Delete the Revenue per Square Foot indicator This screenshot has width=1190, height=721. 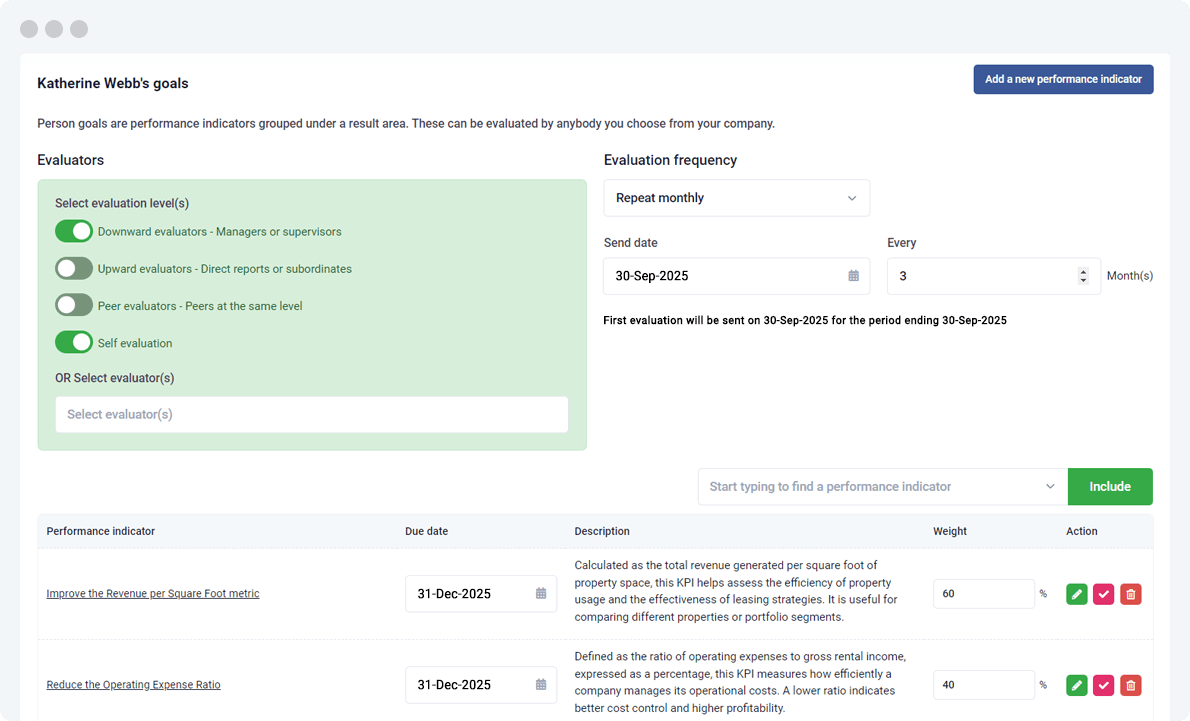click(1130, 594)
